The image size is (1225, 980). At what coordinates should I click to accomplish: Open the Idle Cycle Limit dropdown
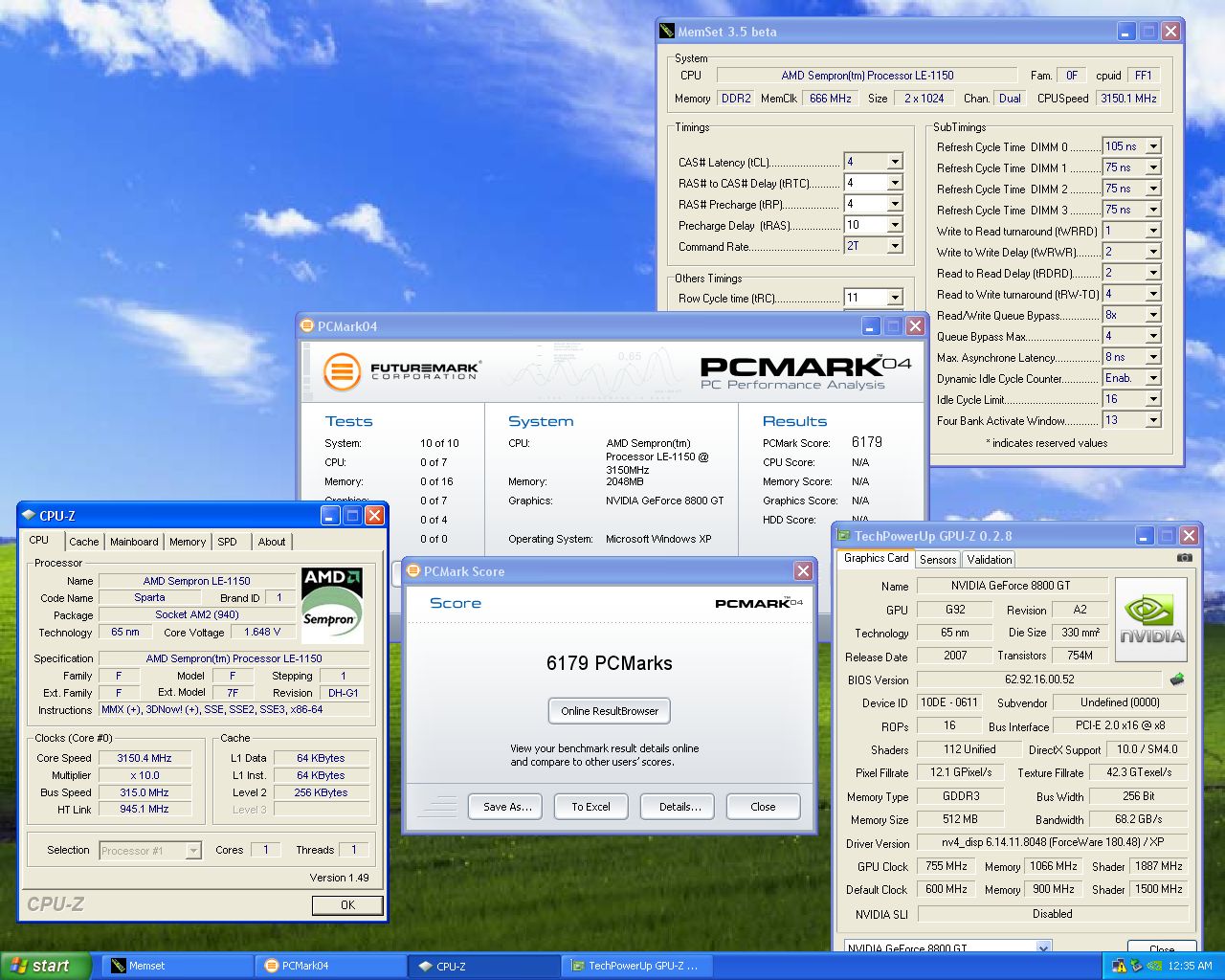tap(1153, 399)
